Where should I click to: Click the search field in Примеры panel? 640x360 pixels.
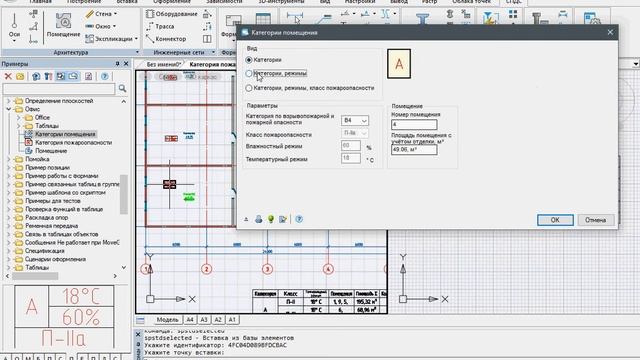point(59,89)
